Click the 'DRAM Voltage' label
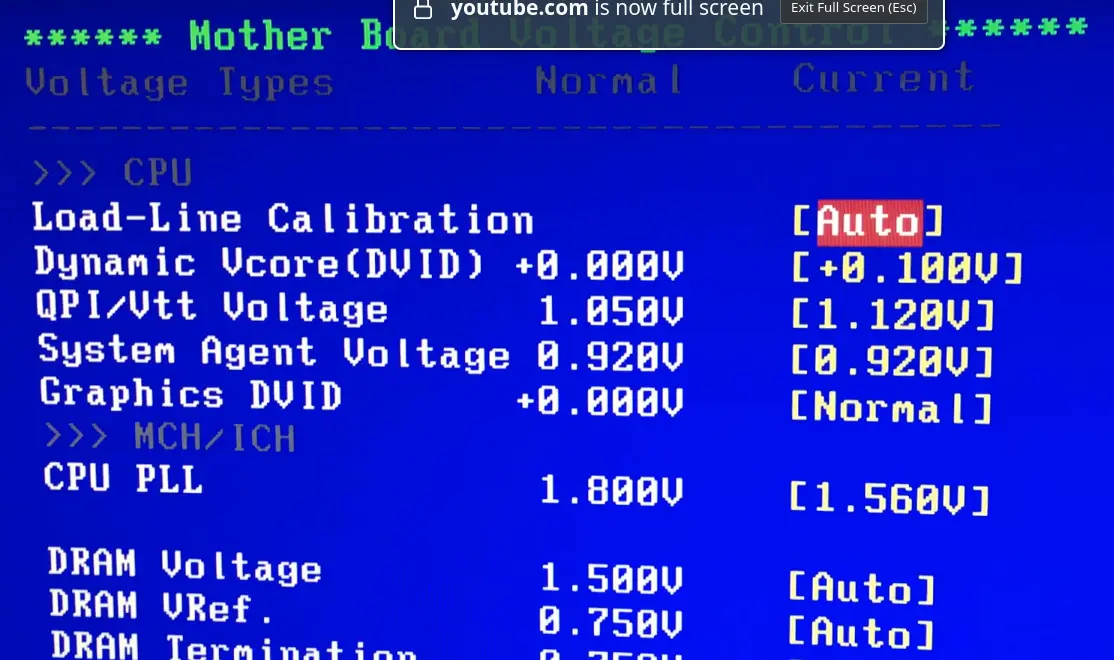Viewport: 1114px width, 660px height. pos(185,567)
